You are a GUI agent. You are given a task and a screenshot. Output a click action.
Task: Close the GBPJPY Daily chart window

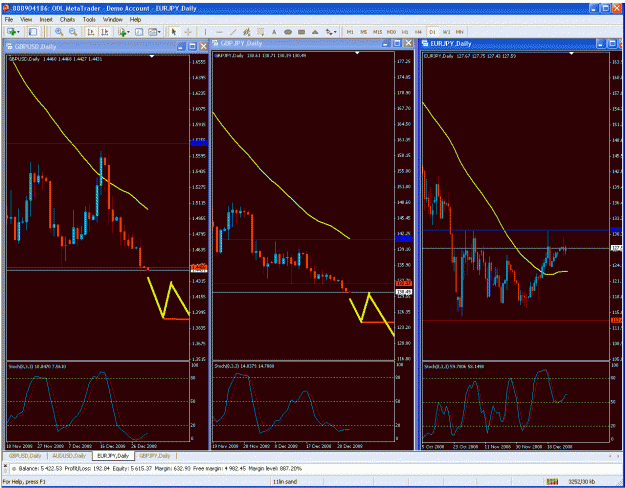pos(409,43)
